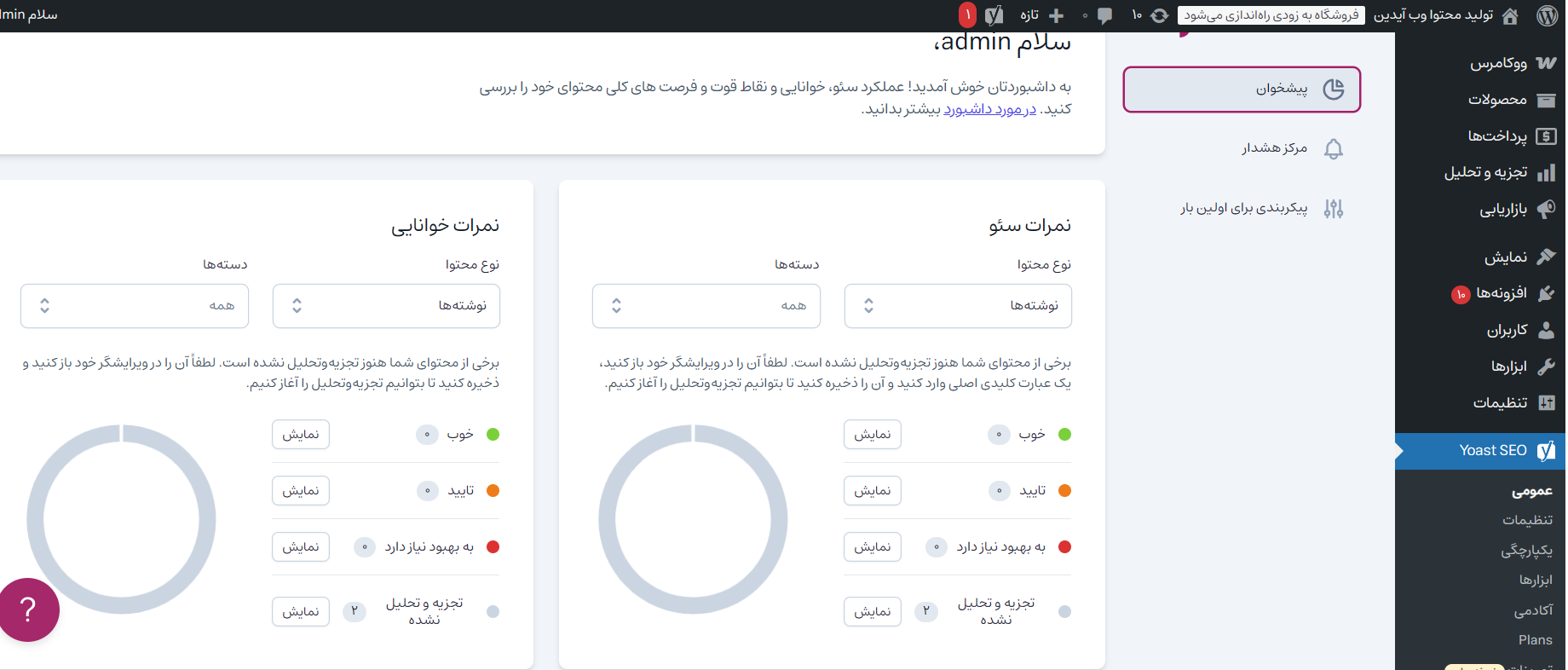The image size is (1568, 670).
Task: Click the readability scores (نمرات خوانایی) heading
Action: 445,226
